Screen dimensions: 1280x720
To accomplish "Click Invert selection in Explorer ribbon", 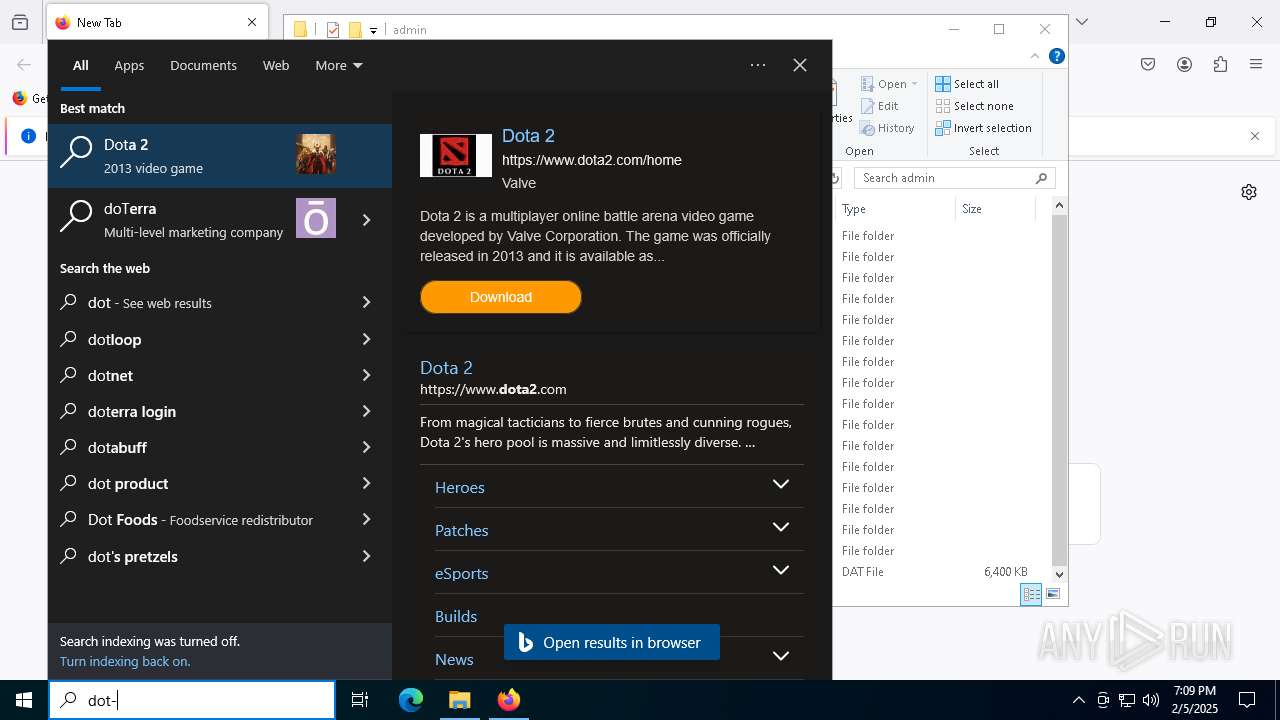I will (x=984, y=128).
